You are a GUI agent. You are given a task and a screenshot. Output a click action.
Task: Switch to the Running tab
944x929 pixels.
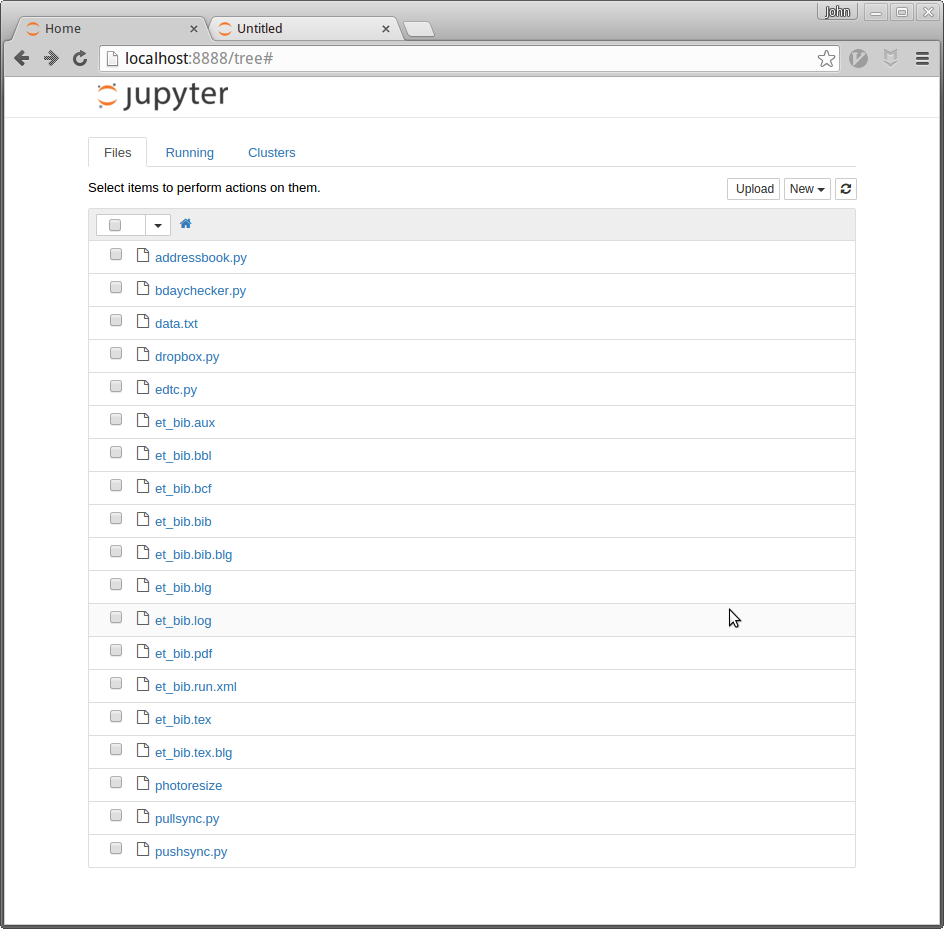pos(189,153)
